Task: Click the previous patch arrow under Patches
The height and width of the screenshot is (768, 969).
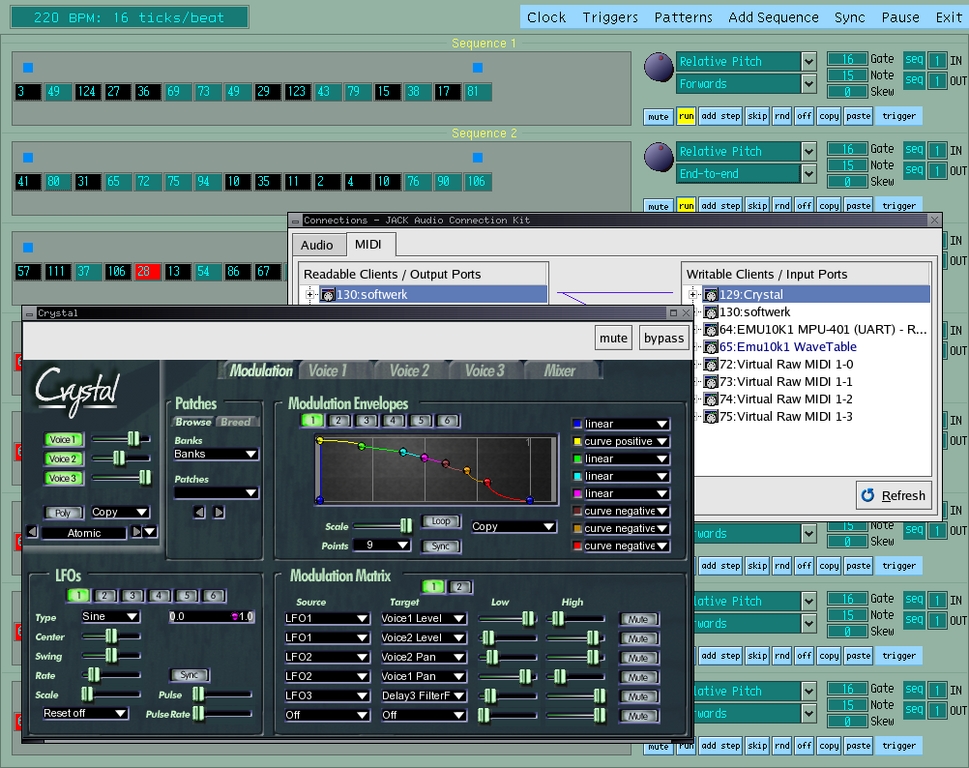Action: click(x=199, y=512)
